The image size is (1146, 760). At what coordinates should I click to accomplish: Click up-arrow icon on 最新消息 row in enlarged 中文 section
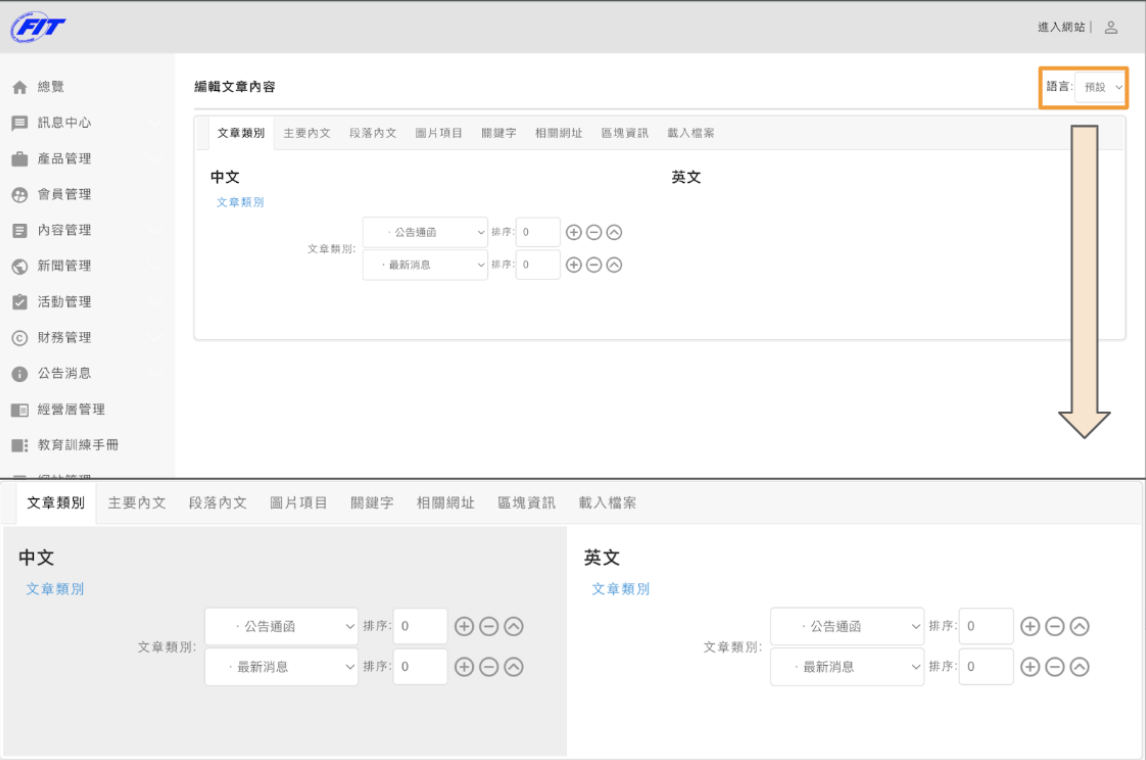[514, 666]
